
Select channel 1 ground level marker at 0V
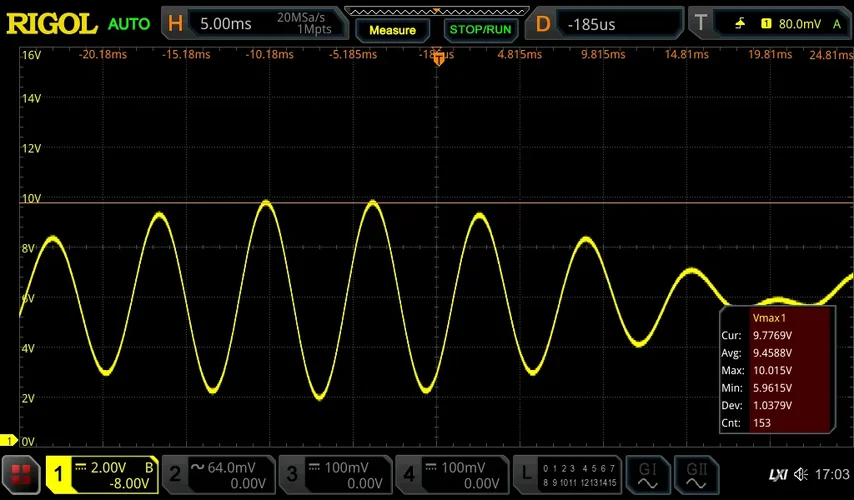(9, 440)
